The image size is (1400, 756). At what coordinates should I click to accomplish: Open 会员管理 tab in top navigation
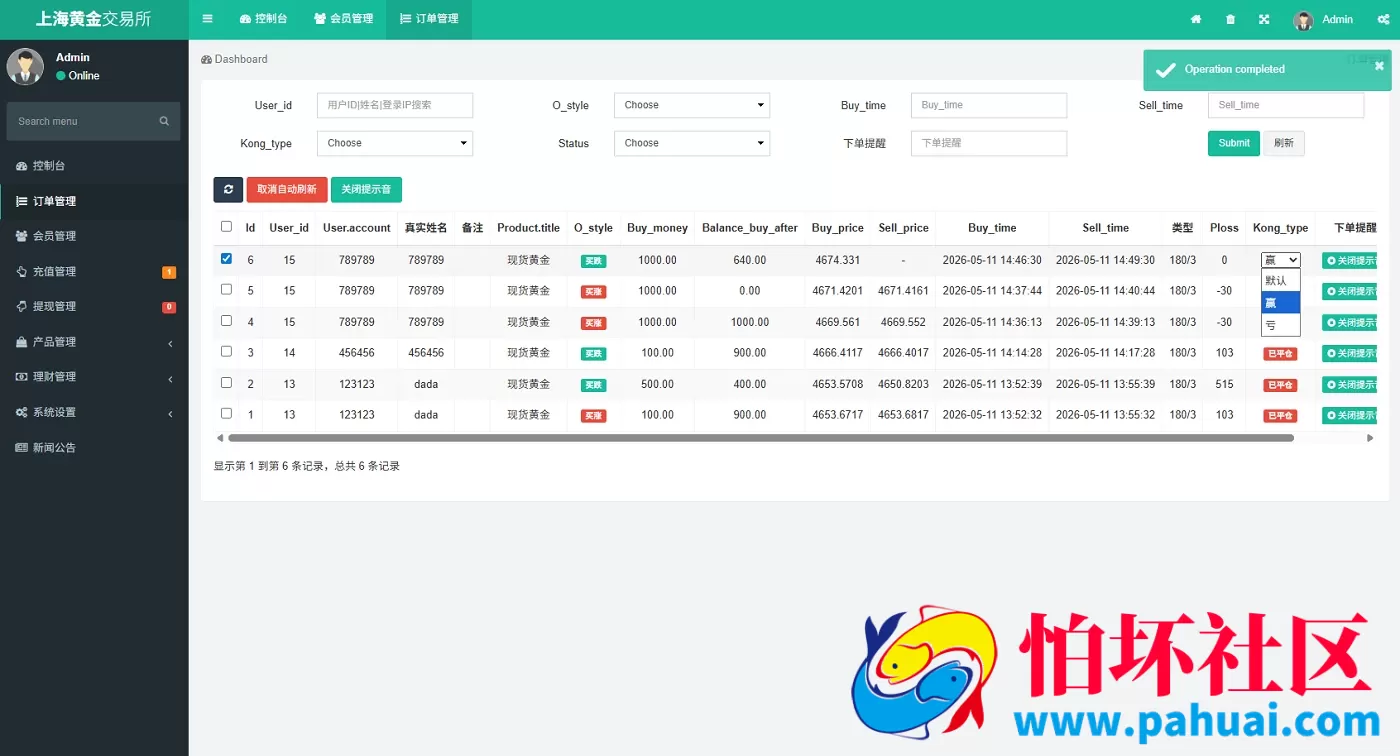click(x=343, y=19)
